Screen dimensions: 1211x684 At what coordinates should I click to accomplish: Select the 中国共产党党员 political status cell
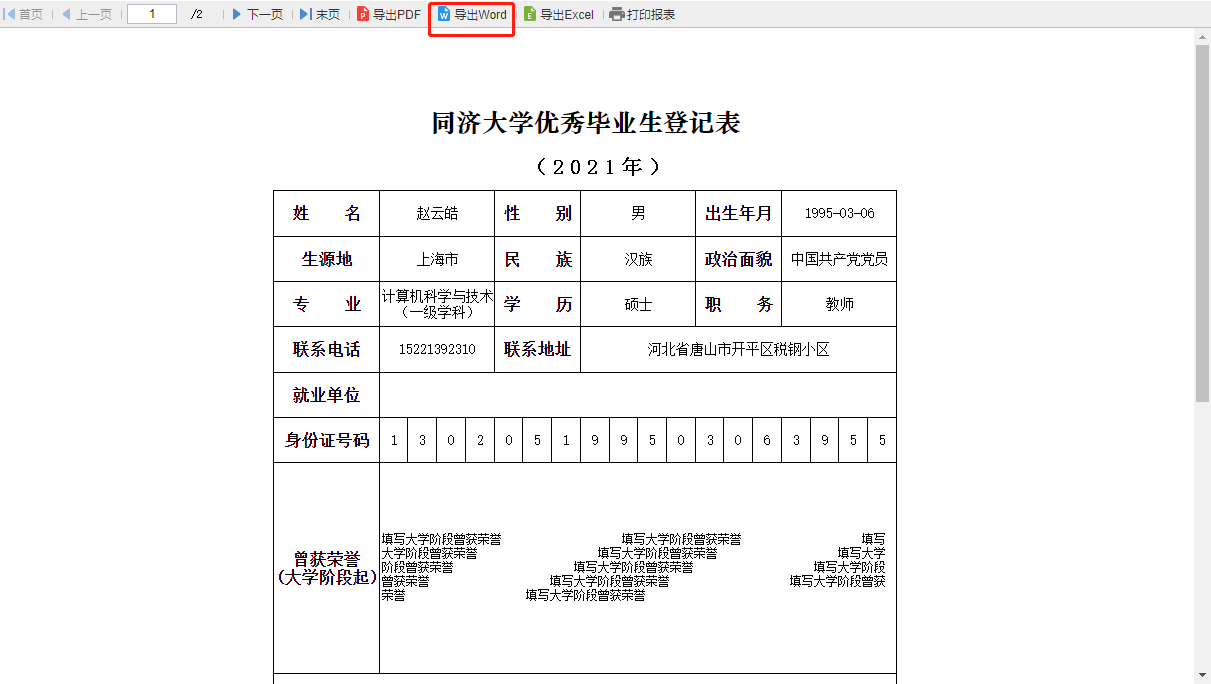[x=839, y=259]
